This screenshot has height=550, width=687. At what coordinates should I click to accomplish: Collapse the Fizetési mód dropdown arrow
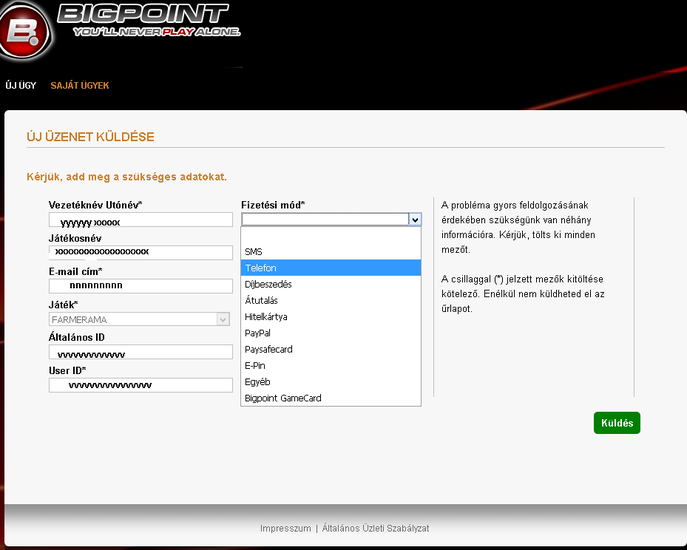[x=414, y=219]
